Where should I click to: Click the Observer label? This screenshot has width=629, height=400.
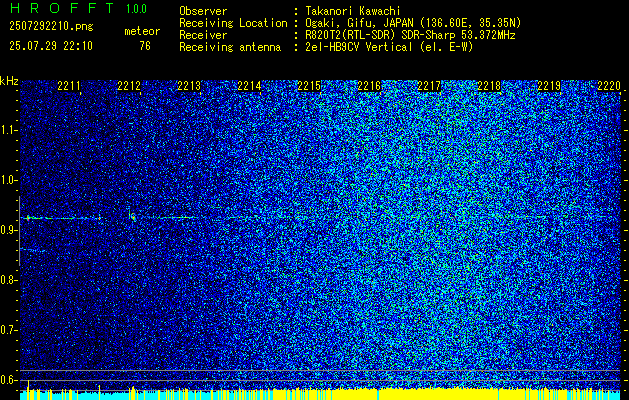coord(203,11)
